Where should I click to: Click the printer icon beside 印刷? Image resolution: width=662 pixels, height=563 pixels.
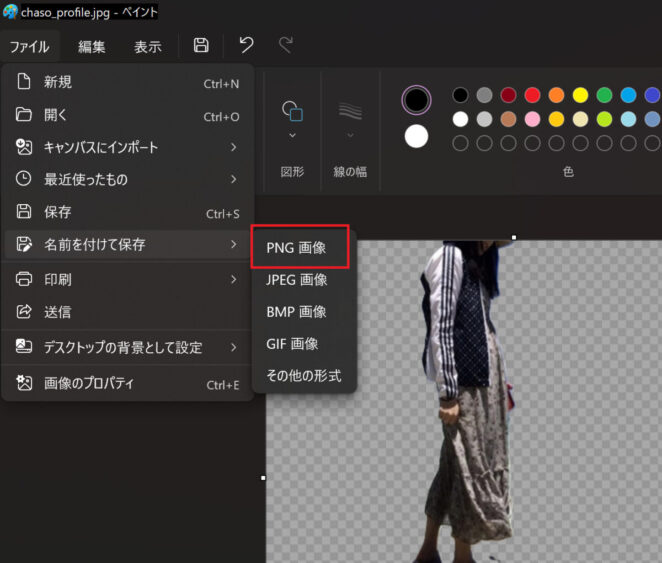point(24,279)
